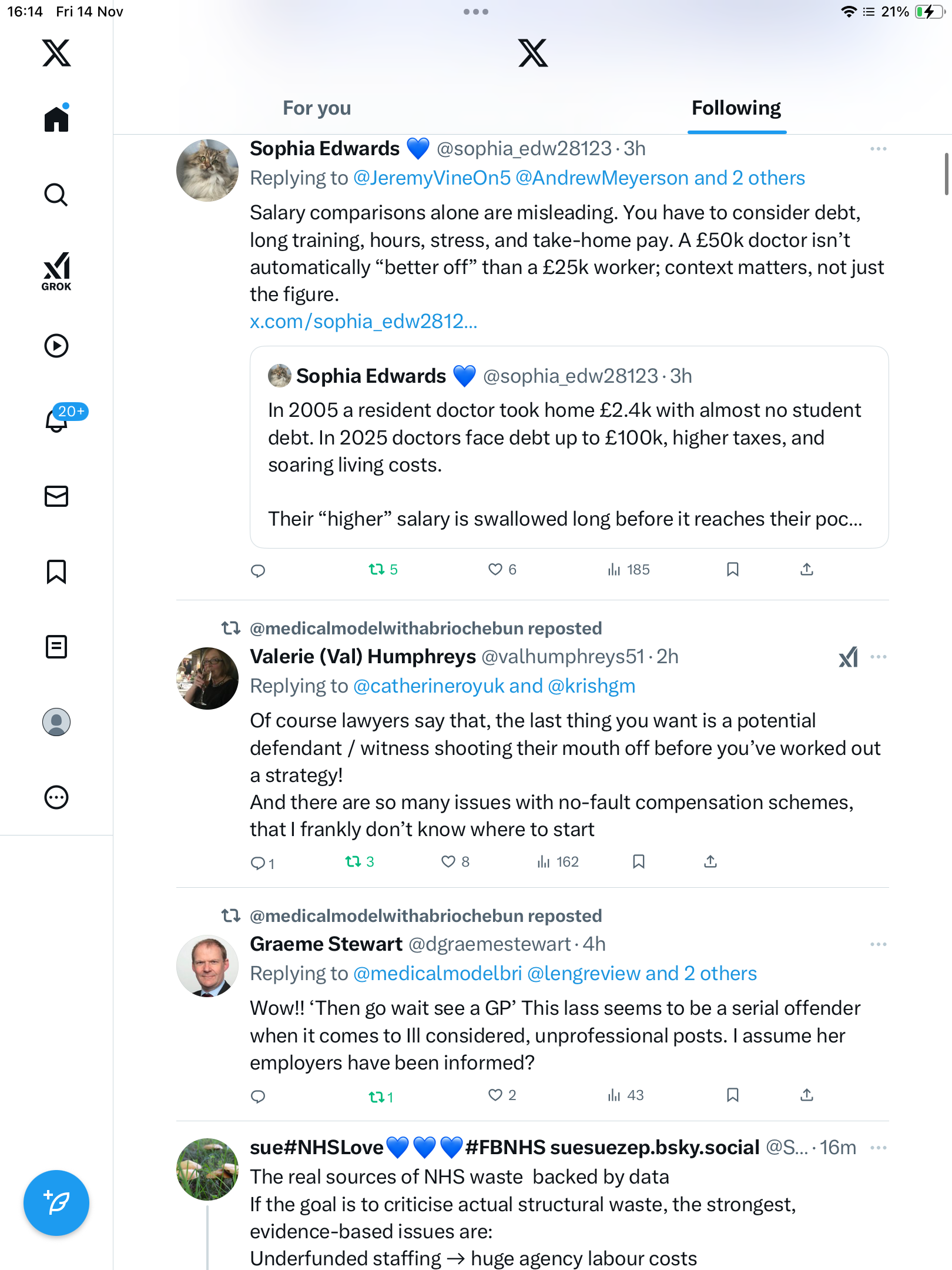This screenshot has height=1270, width=952.
Task: Open the video play icon in sidebar
Action: (56, 346)
